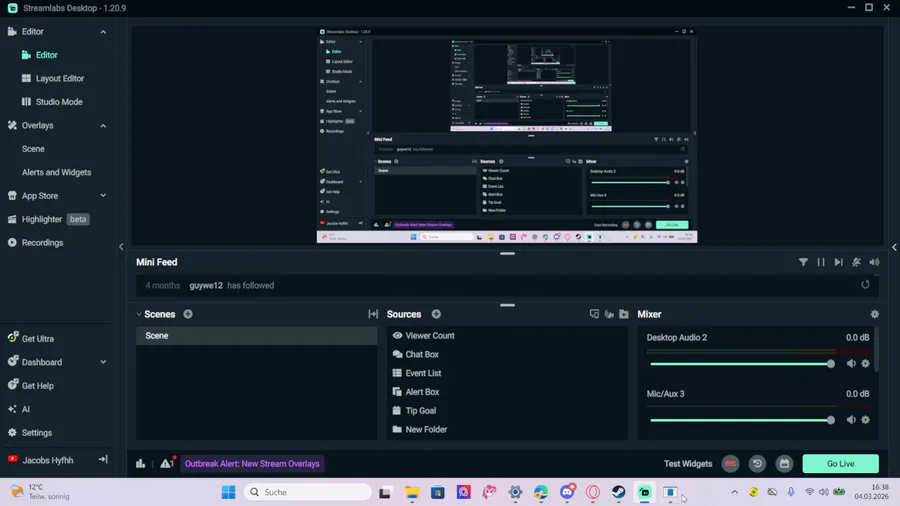Open the Mini Feed filter icon
The image size is (900, 506).
(x=803, y=262)
